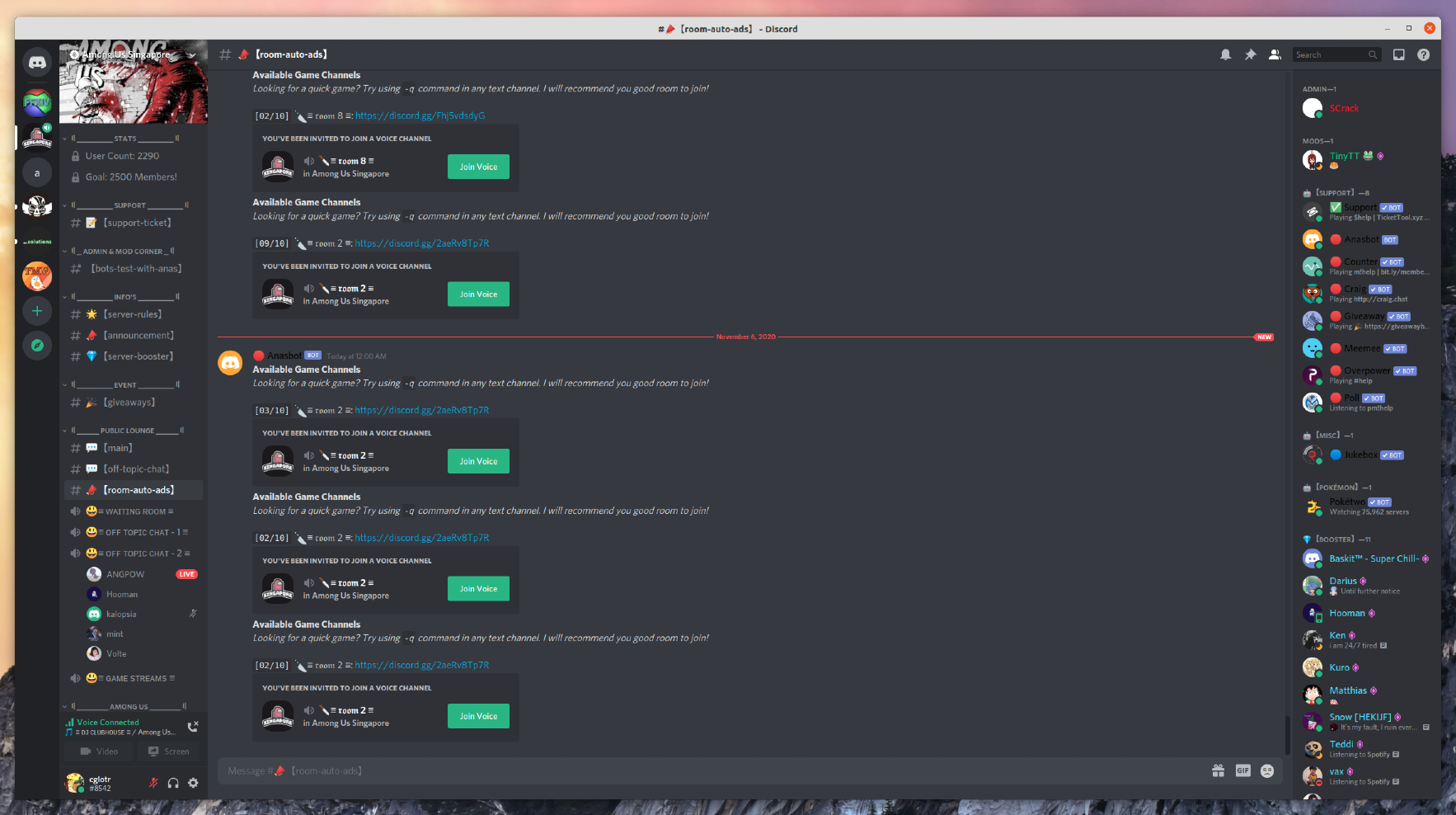
Task: Open the server-rules channel
Action: (134, 314)
